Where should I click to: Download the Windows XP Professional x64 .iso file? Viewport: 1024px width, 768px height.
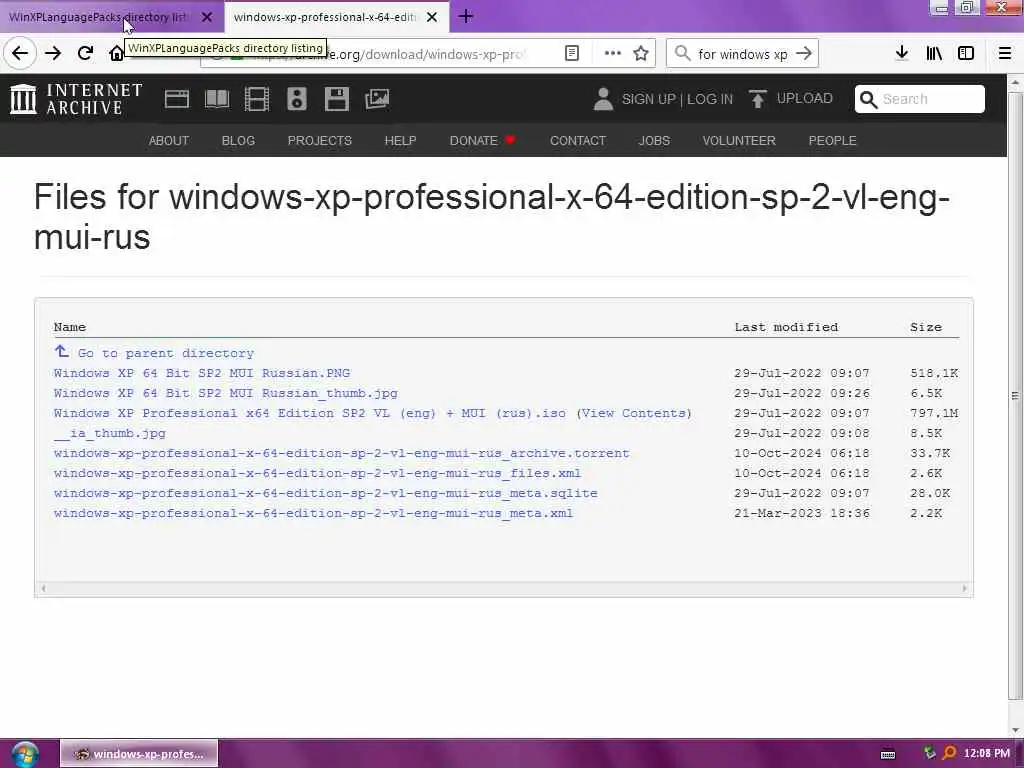click(x=310, y=413)
